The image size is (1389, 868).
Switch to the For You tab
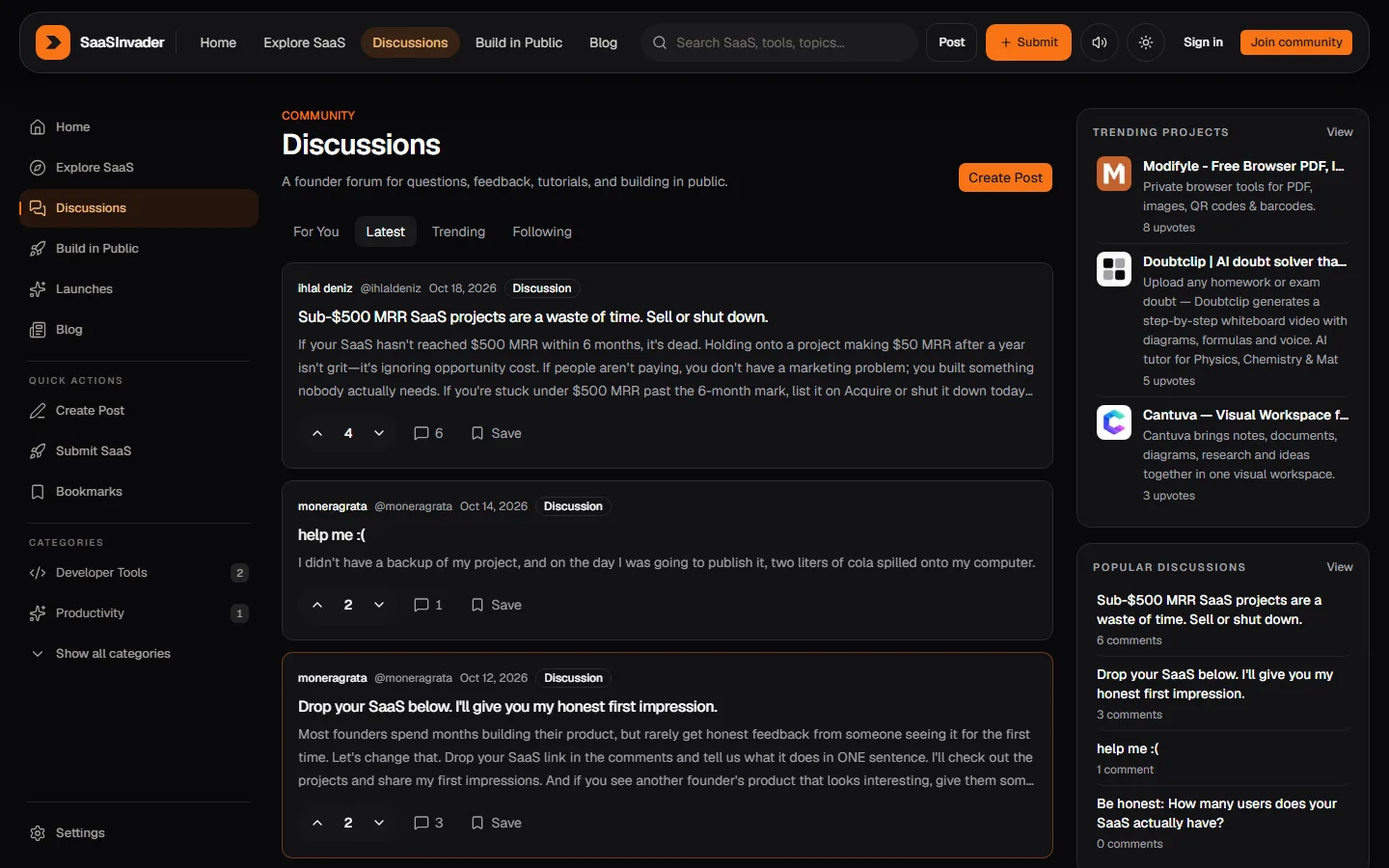[316, 231]
